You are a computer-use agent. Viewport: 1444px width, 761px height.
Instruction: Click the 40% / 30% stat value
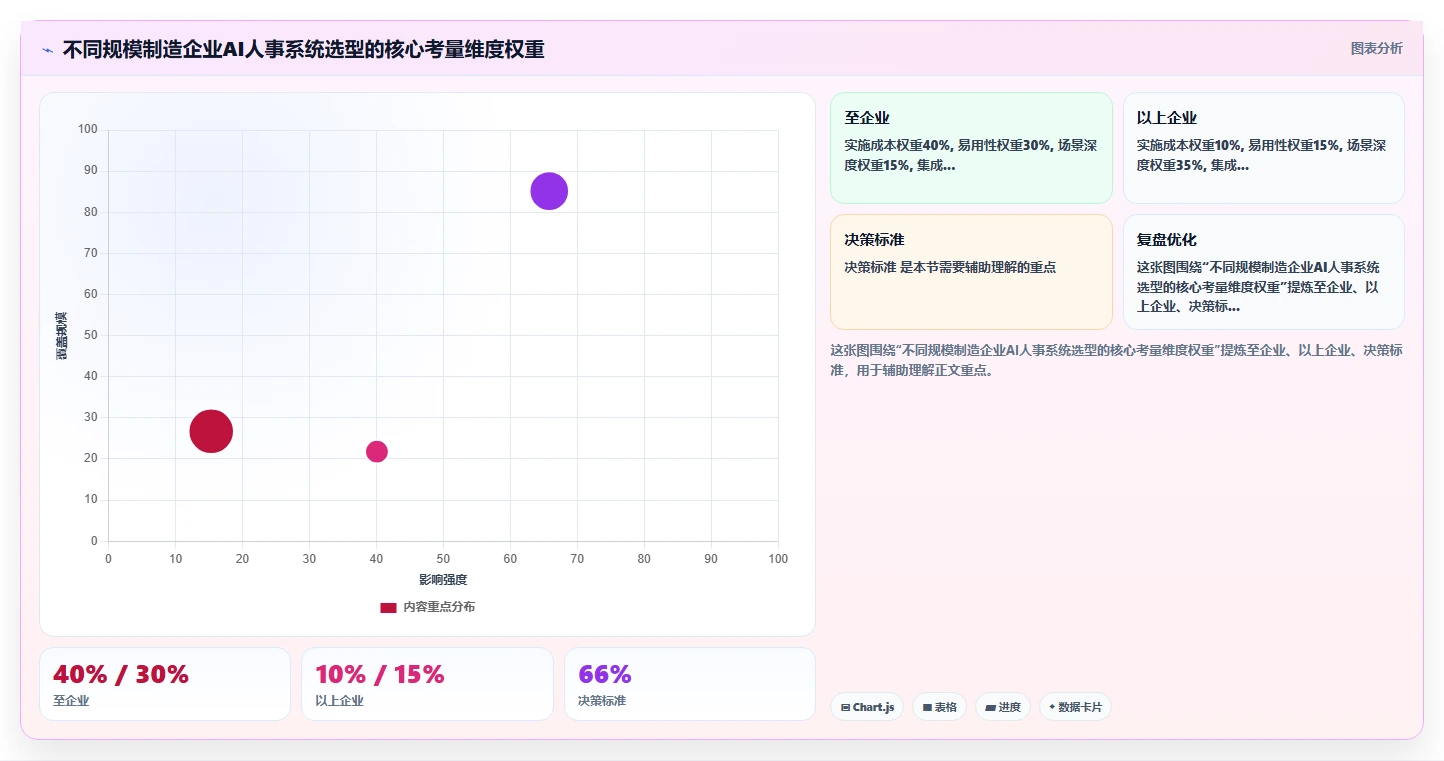(x=121, y=674)
